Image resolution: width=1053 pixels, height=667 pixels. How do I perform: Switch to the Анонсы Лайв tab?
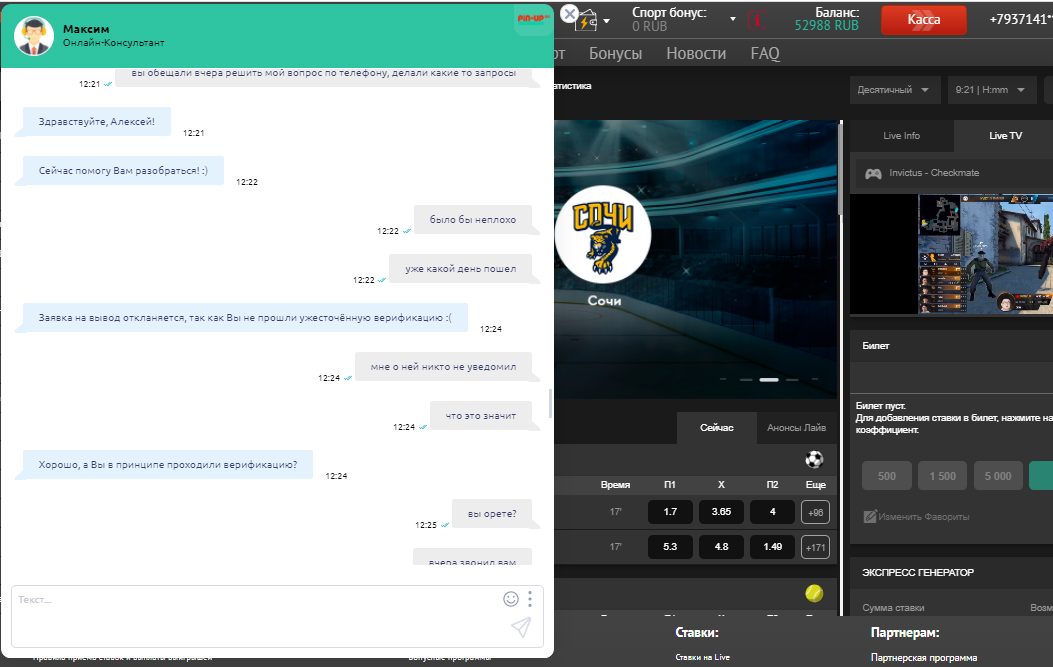tap(796, 428)
